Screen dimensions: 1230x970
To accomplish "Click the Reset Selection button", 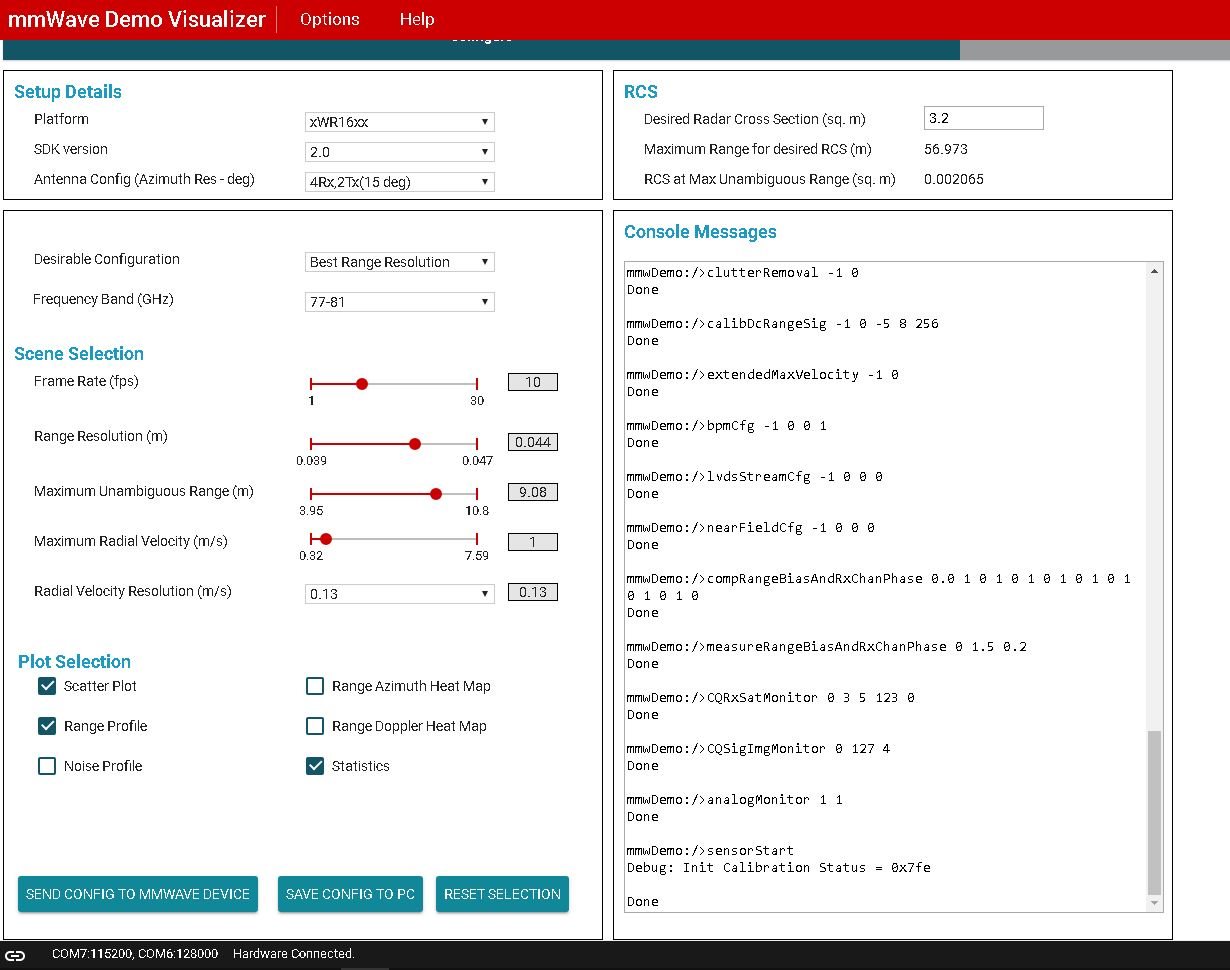I will (502, 894).
